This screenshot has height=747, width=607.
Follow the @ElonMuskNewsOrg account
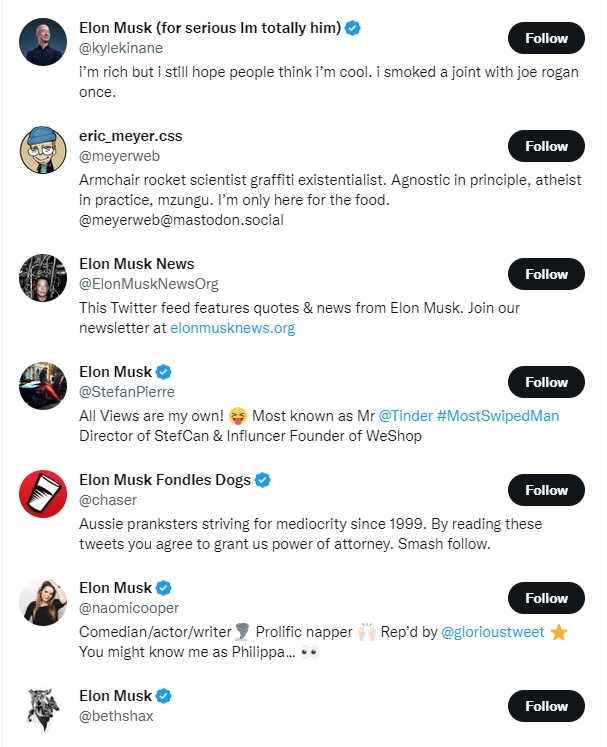(x=546, y=274)
